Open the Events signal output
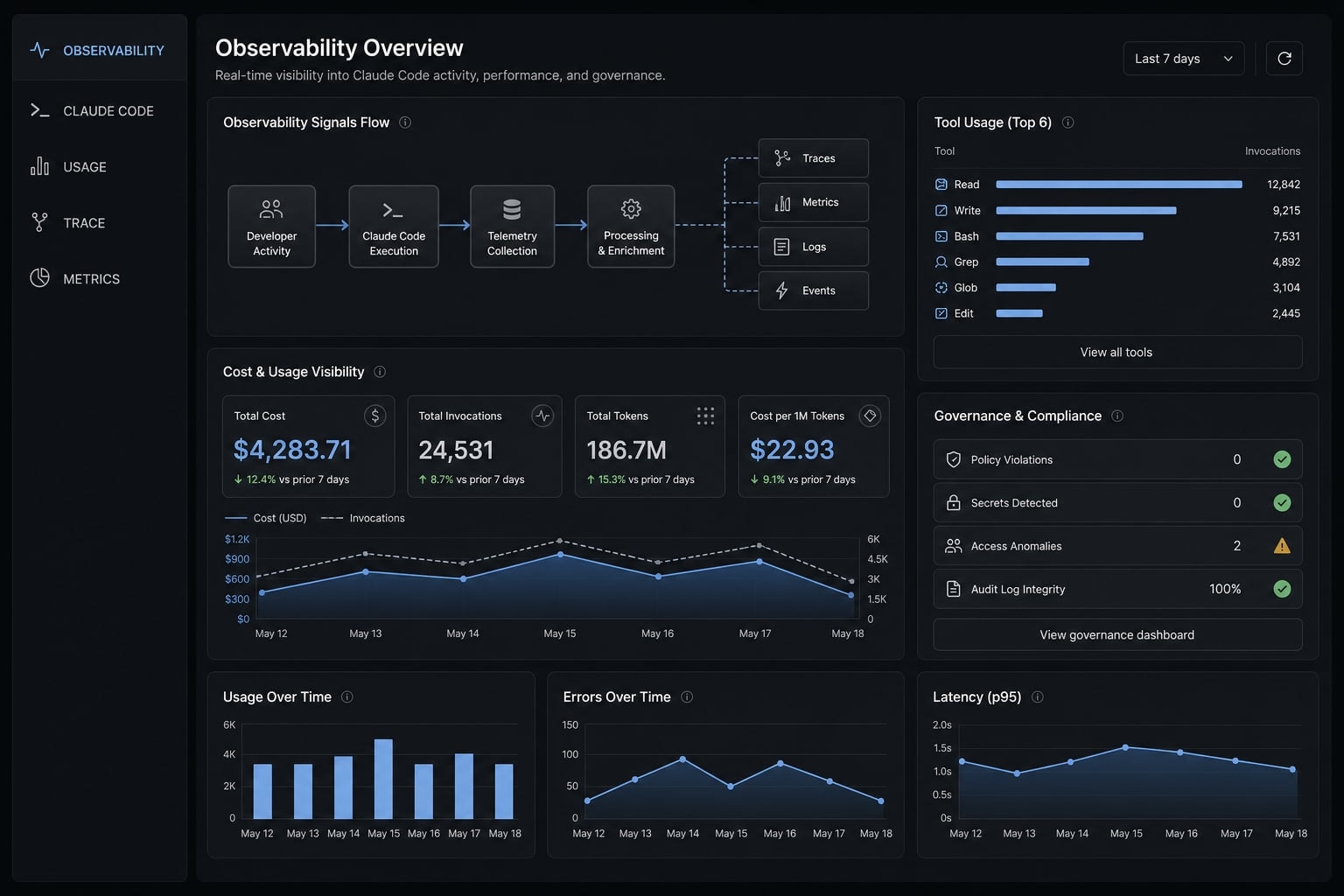 pyautogui.click(x=813, y=290)
